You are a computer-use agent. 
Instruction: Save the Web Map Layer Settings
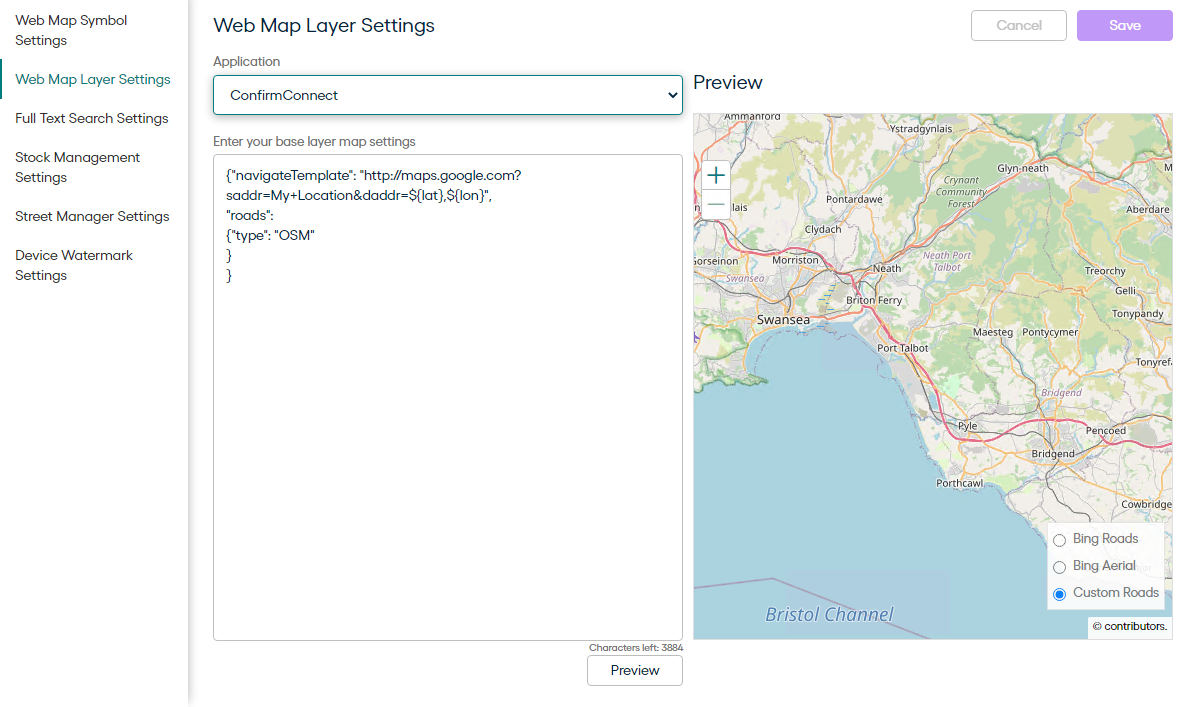pyautogui.click(x=1124, y=26)
